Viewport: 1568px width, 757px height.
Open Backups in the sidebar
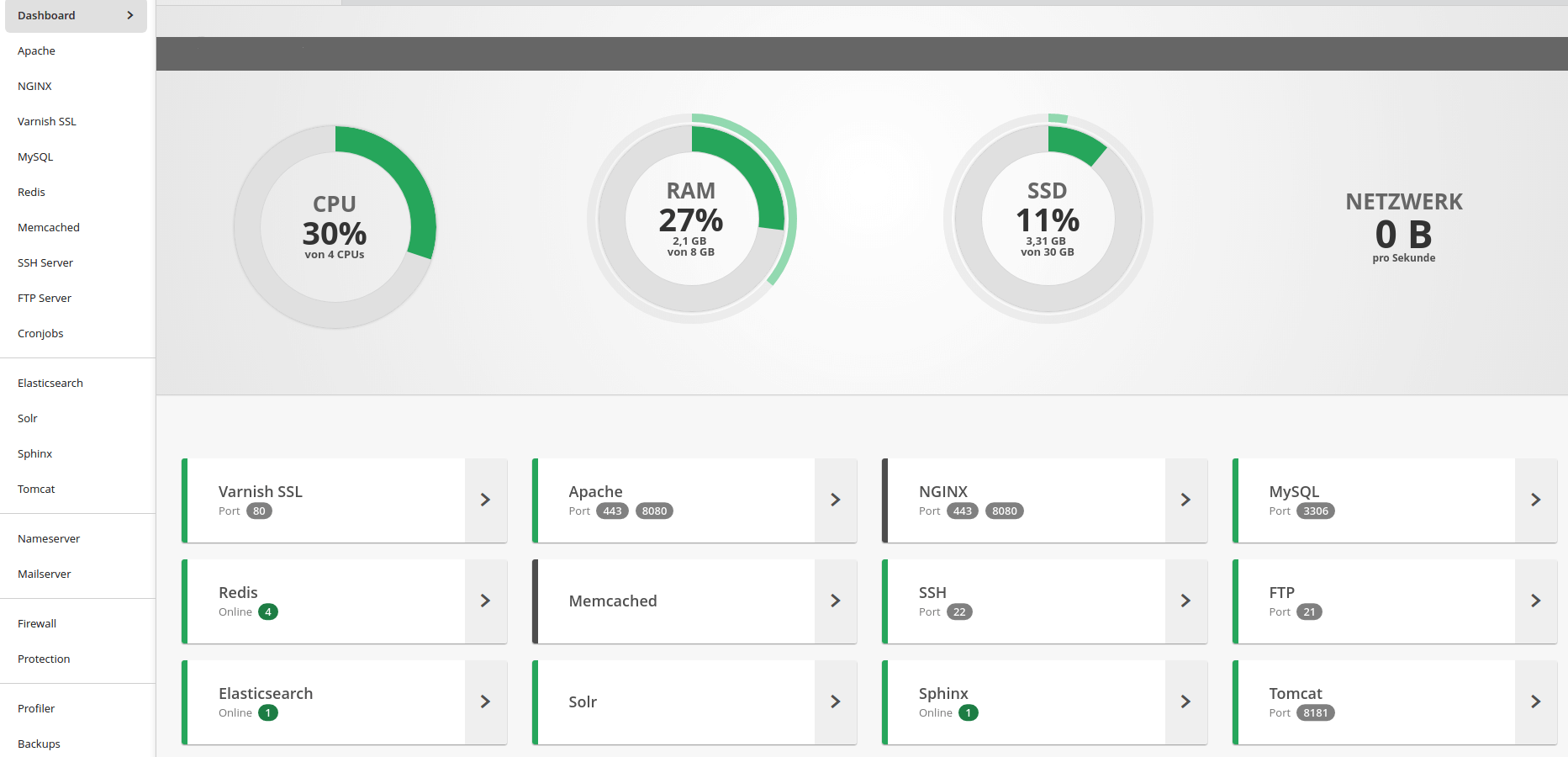(39, 744)
